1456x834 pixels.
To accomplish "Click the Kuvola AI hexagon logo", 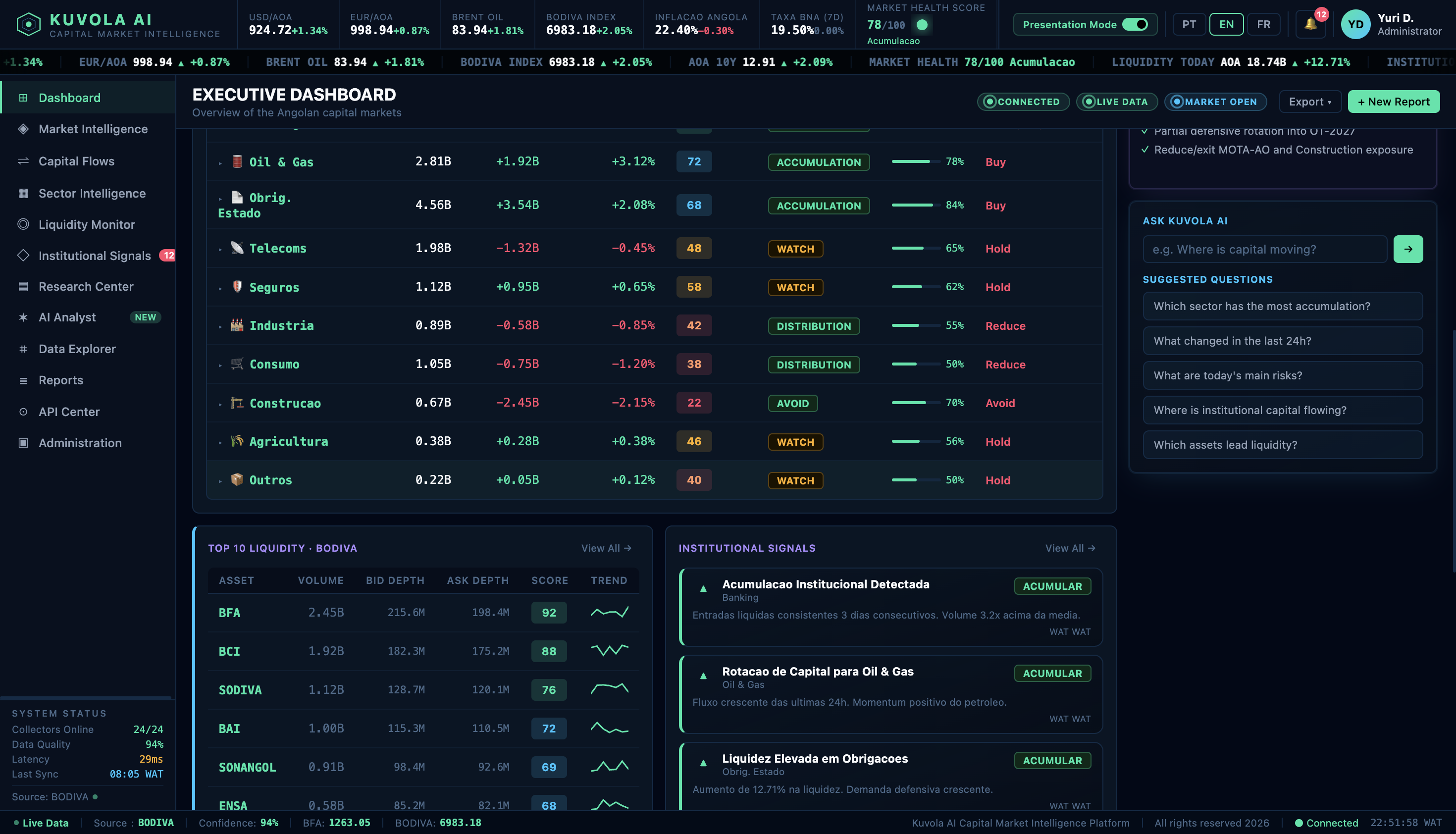I will tap(29, 25).
